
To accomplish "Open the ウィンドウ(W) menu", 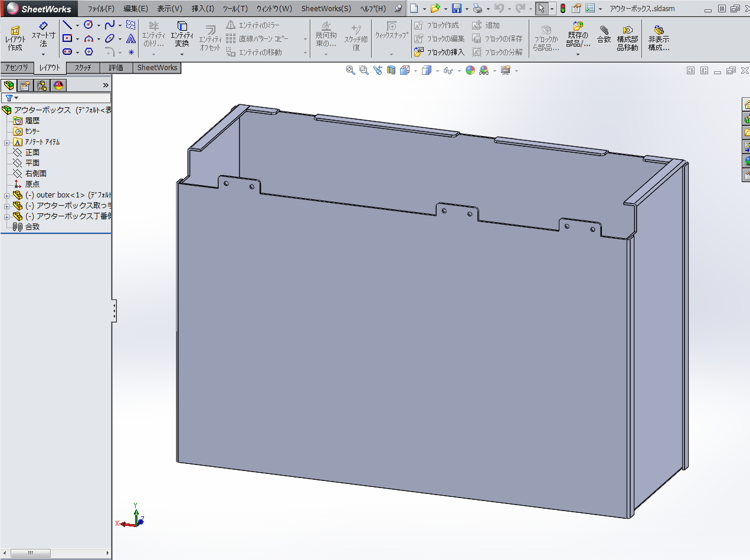I will point(274,9).
